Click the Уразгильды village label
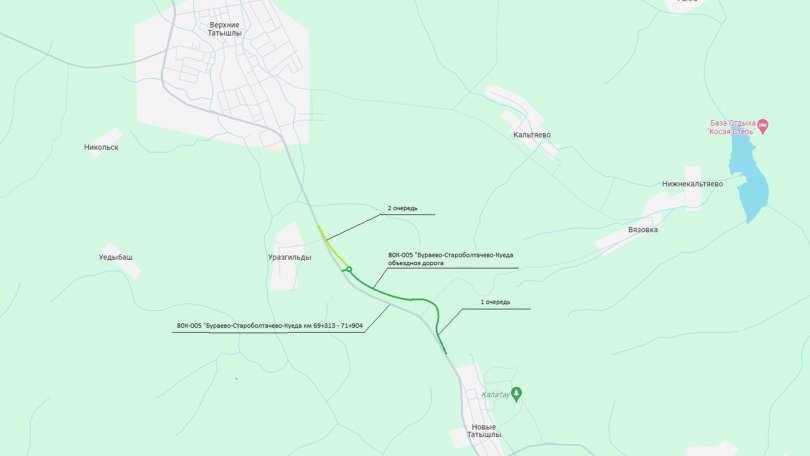This screenshot has width=810, height=456. pyautogui.click(x=290, y=257)
